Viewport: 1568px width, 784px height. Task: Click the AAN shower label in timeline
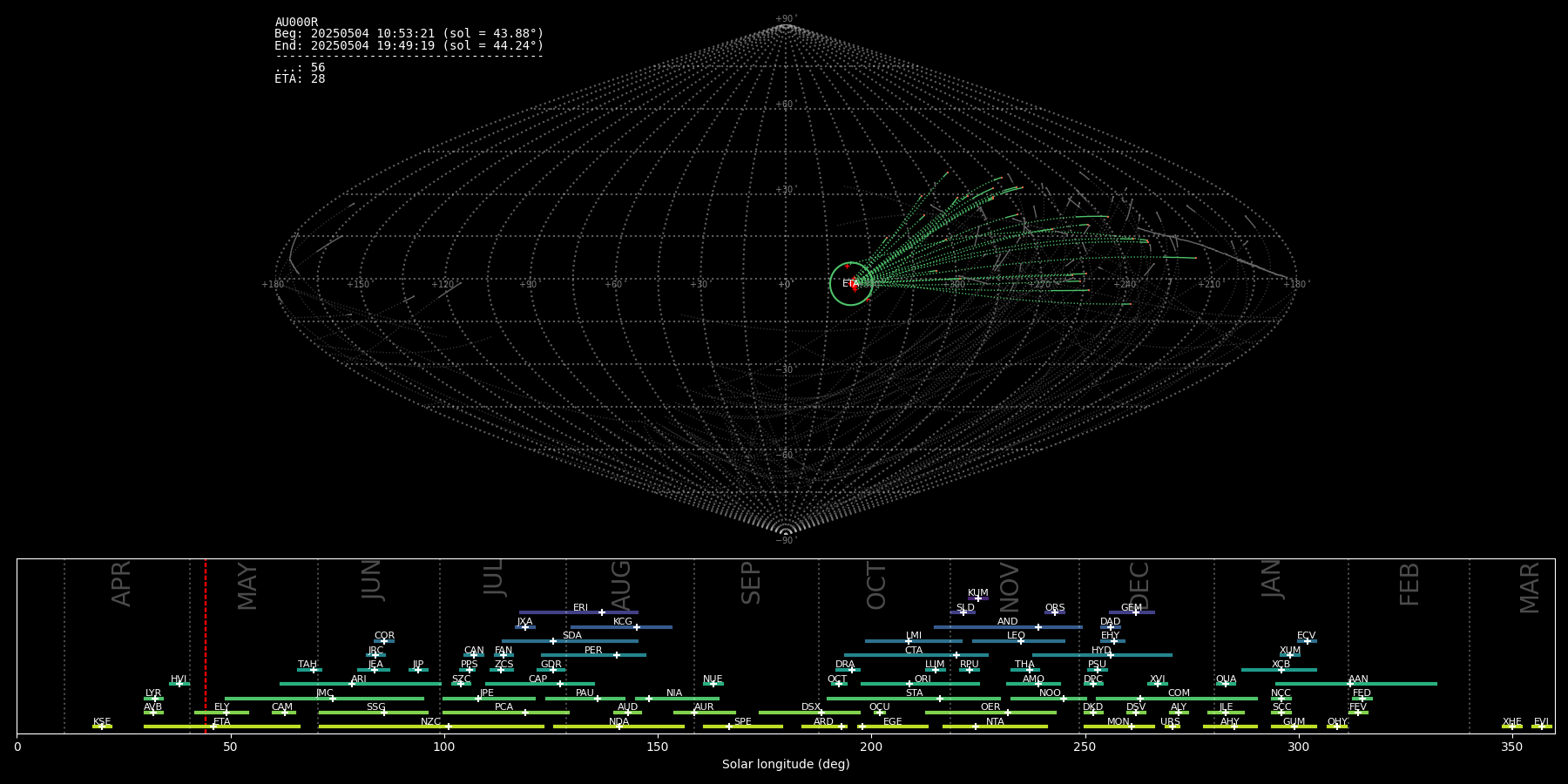coord(1358,679)
